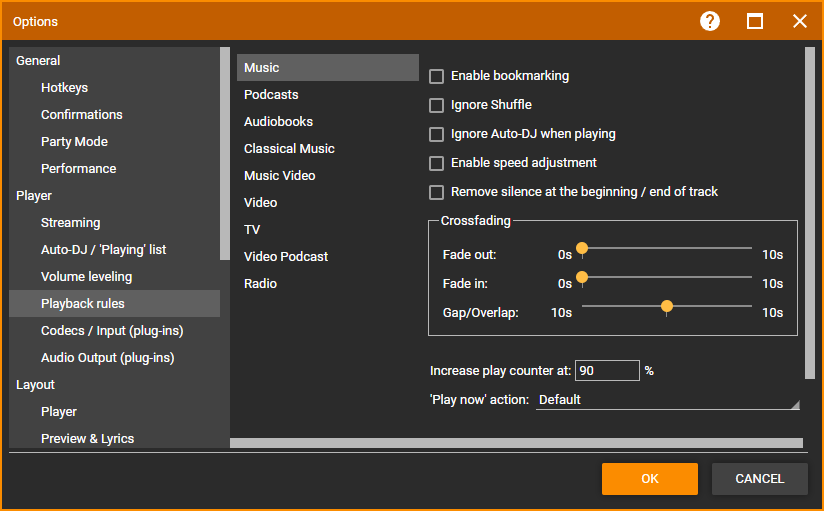824x511 pixels.
Task: Click the options tree vertical scrollbar
Action: coord(225,154)
